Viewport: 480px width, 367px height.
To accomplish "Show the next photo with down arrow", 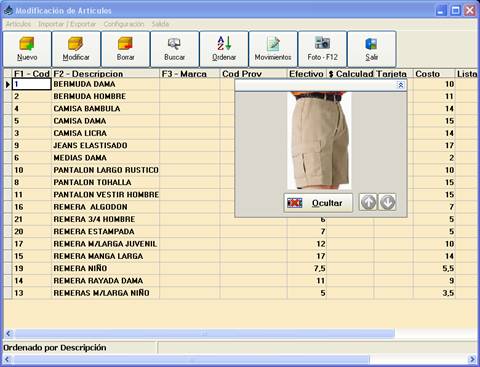I will click(x=387, y=202).
